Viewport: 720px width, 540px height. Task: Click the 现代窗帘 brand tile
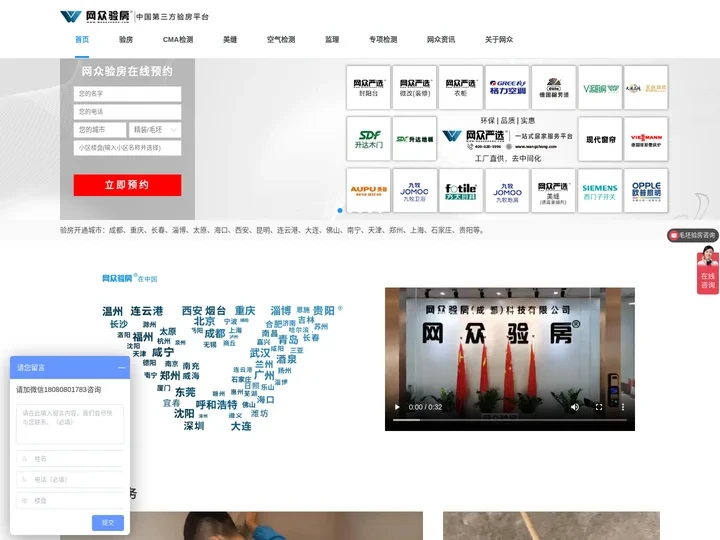[600, 139]
